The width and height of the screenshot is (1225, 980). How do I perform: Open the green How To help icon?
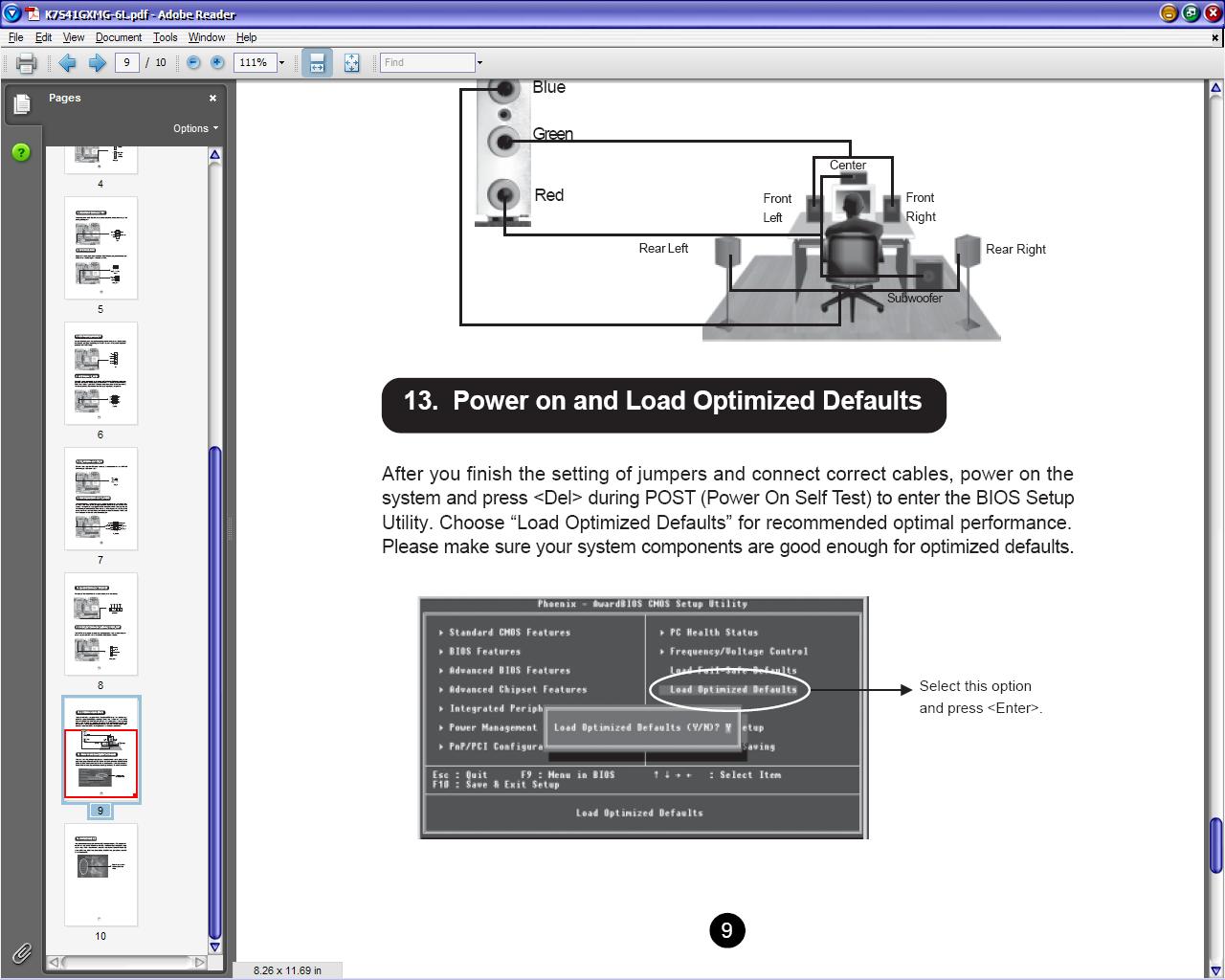click(21, 152)
